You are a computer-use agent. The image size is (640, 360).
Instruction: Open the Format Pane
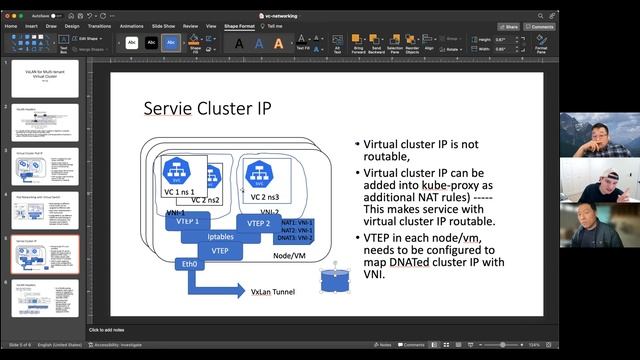[x=541, y=44]
